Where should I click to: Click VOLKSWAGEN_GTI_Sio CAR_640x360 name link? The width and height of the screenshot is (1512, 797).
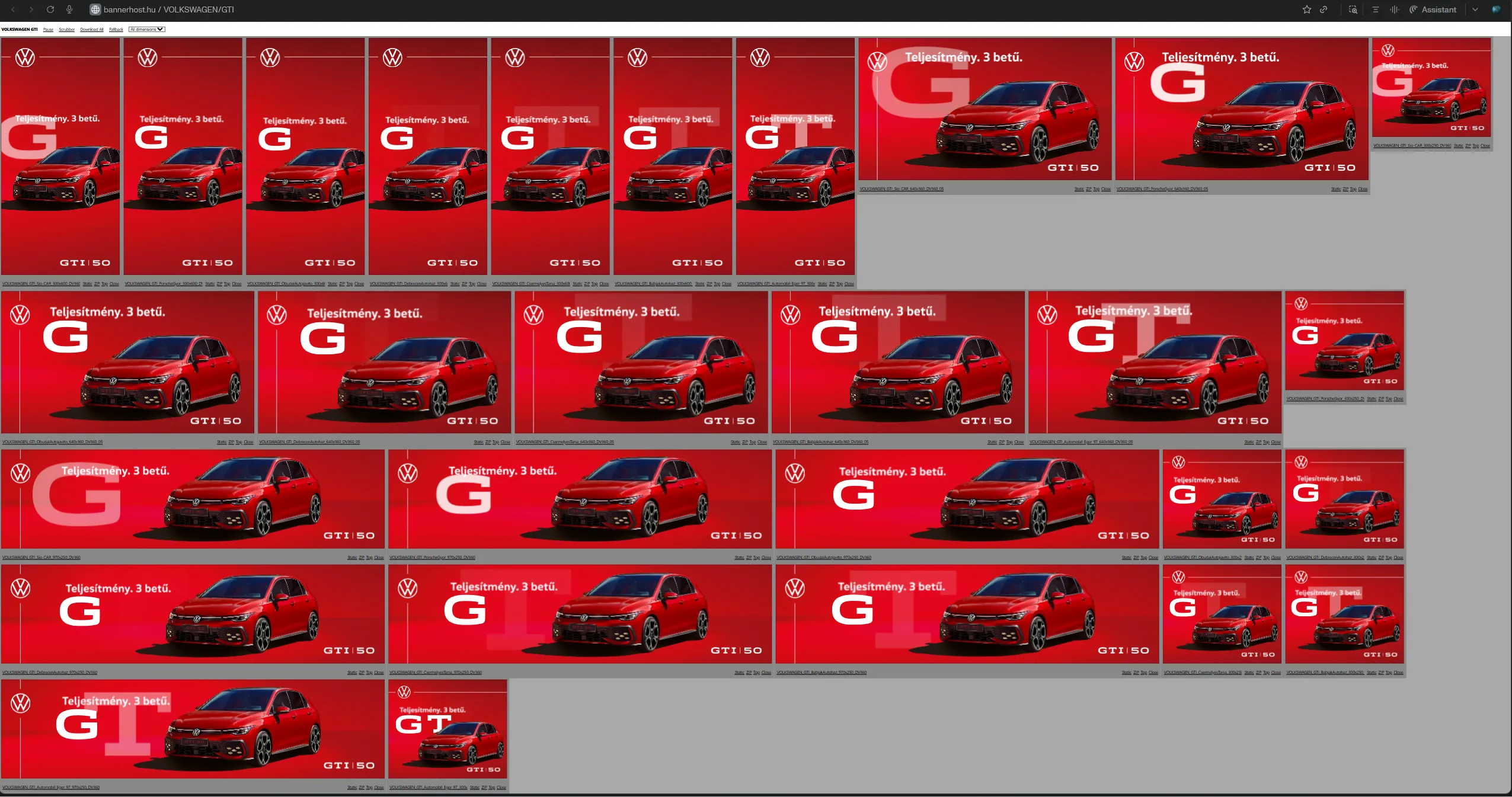click(x=902, y=189)
